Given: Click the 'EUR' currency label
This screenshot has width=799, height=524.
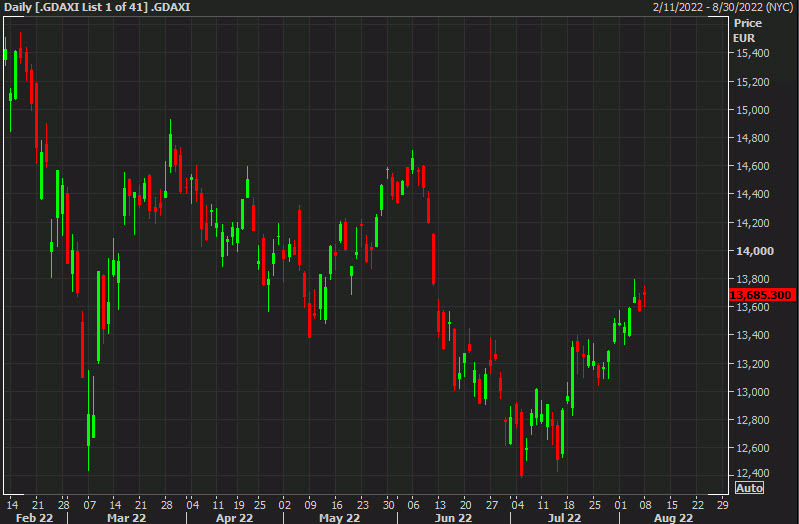Looking at the screenshot, I should click(744, 38).
